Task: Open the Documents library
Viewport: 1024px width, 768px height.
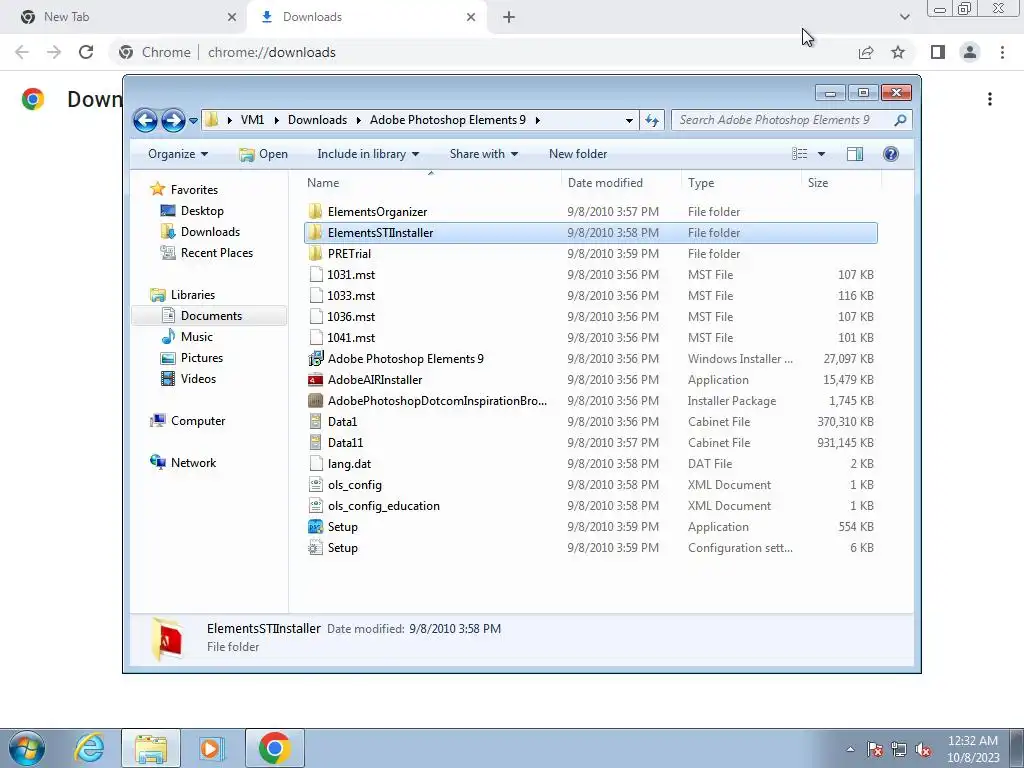Action: [210, 315]
